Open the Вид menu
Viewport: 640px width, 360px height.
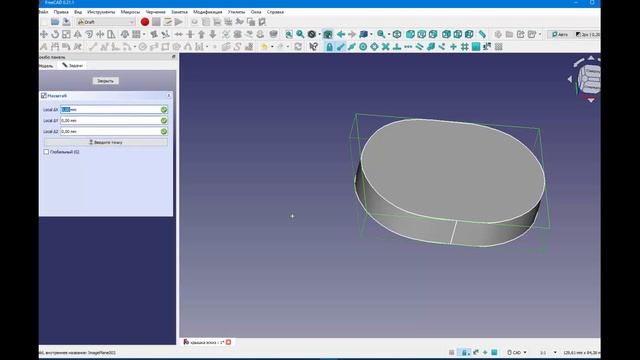point(78,12)
